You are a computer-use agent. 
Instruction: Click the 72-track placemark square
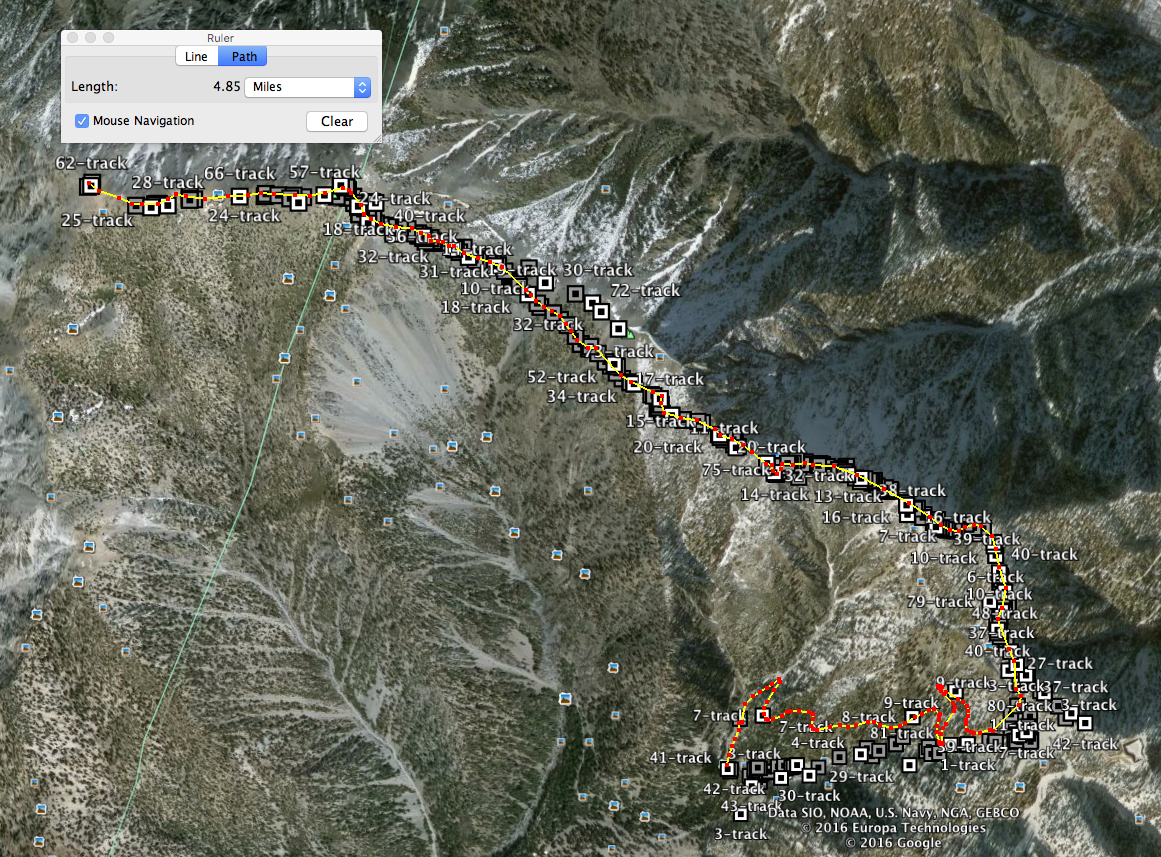coord(619,328)
